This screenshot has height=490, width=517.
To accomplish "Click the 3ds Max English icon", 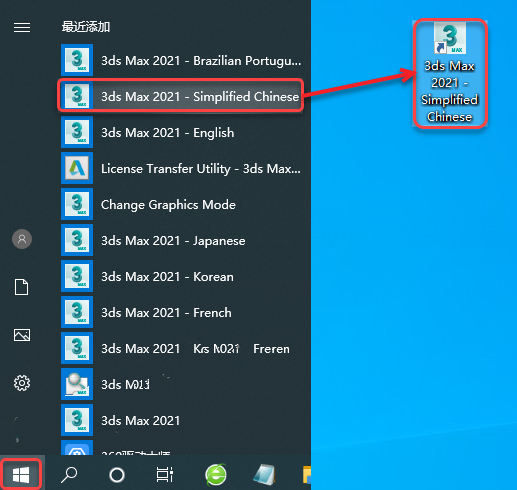I will click(x=77, y=132).
